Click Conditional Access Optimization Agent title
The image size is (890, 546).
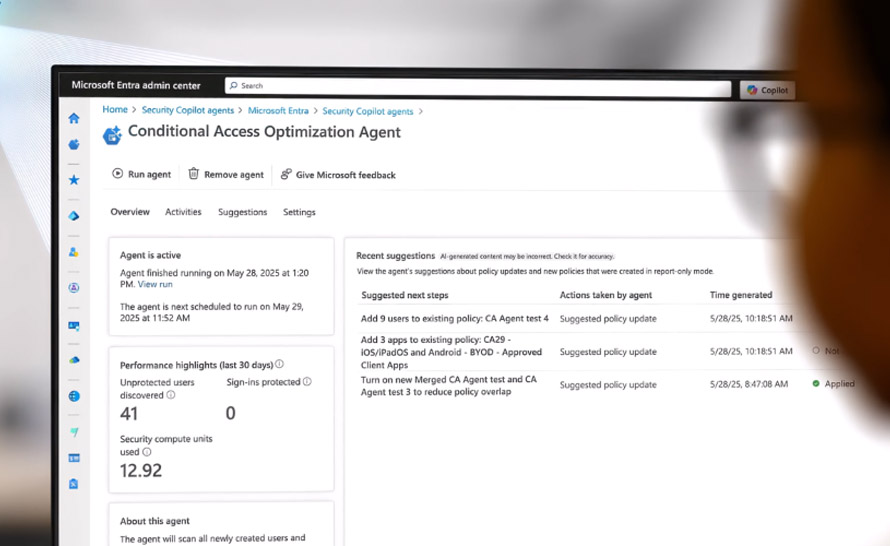[x=264, y=132]
